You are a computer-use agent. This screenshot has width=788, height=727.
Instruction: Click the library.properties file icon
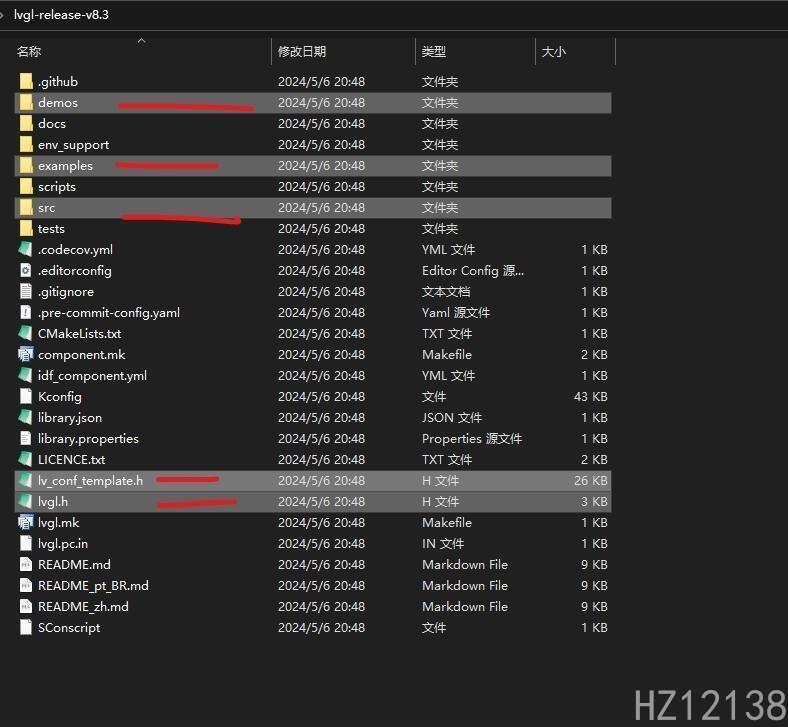[26, 439]
